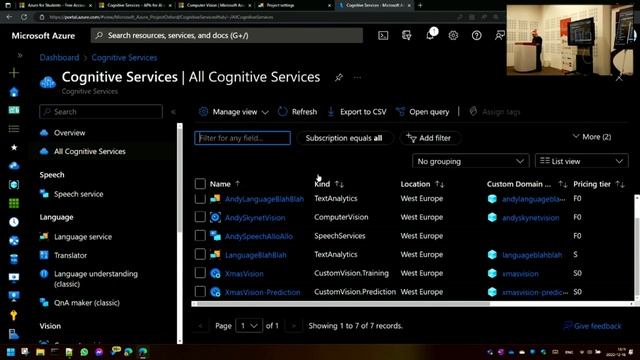Open Messenger from the taskbar

point(99,352)
